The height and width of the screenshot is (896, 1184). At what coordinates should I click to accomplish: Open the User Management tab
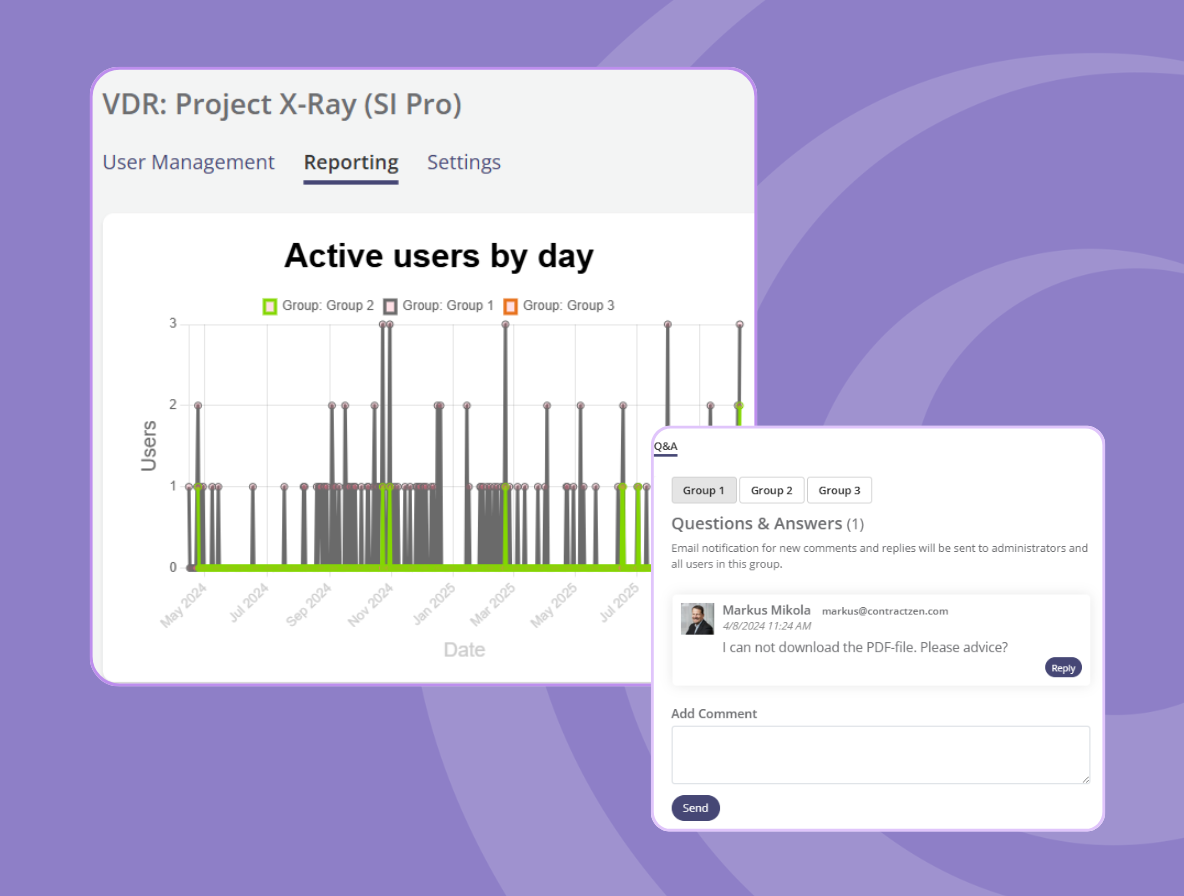pyautogui.click(x=188, y=162)
